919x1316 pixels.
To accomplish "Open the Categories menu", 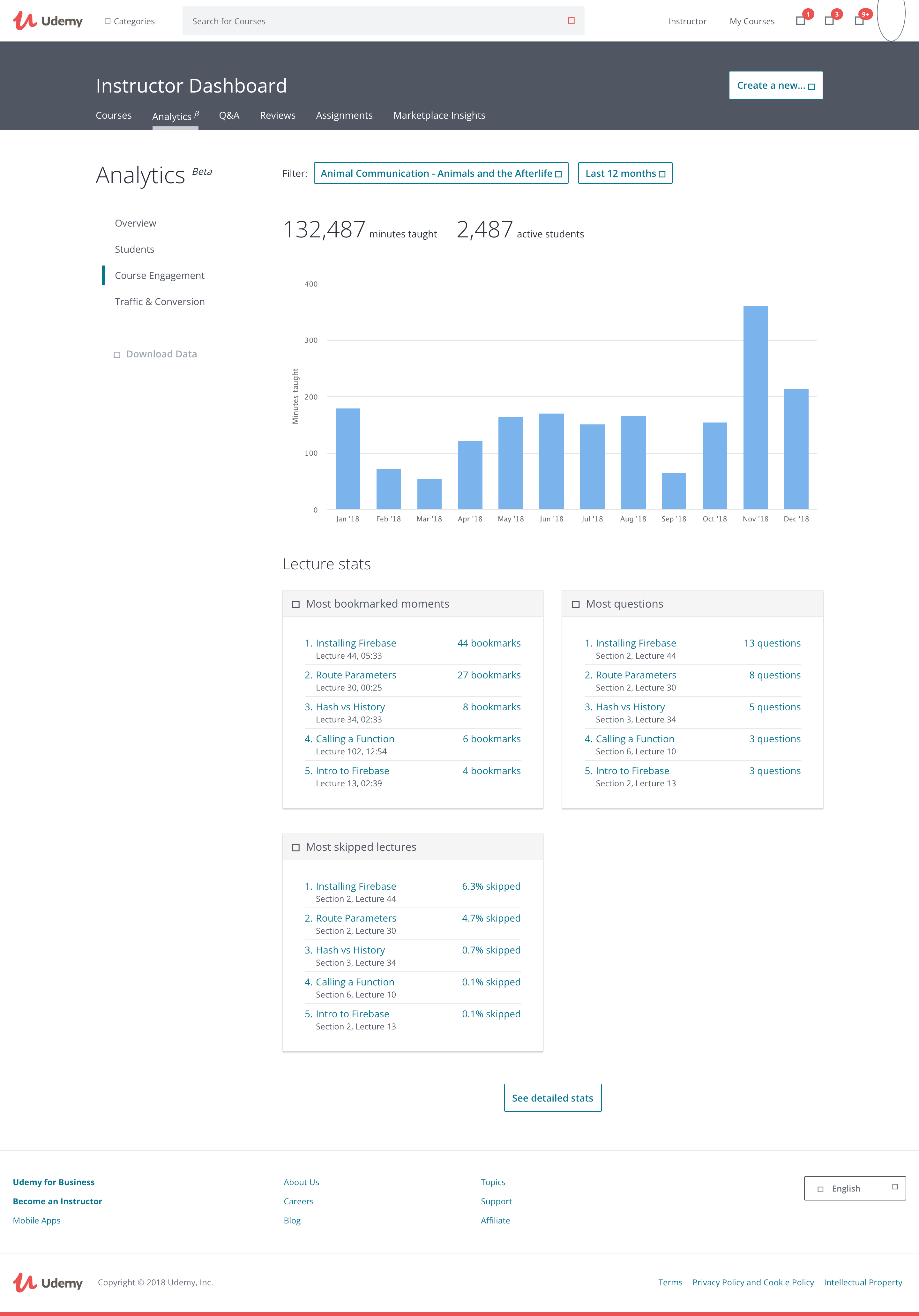I will pyautogui.click(x=130, y=21).
